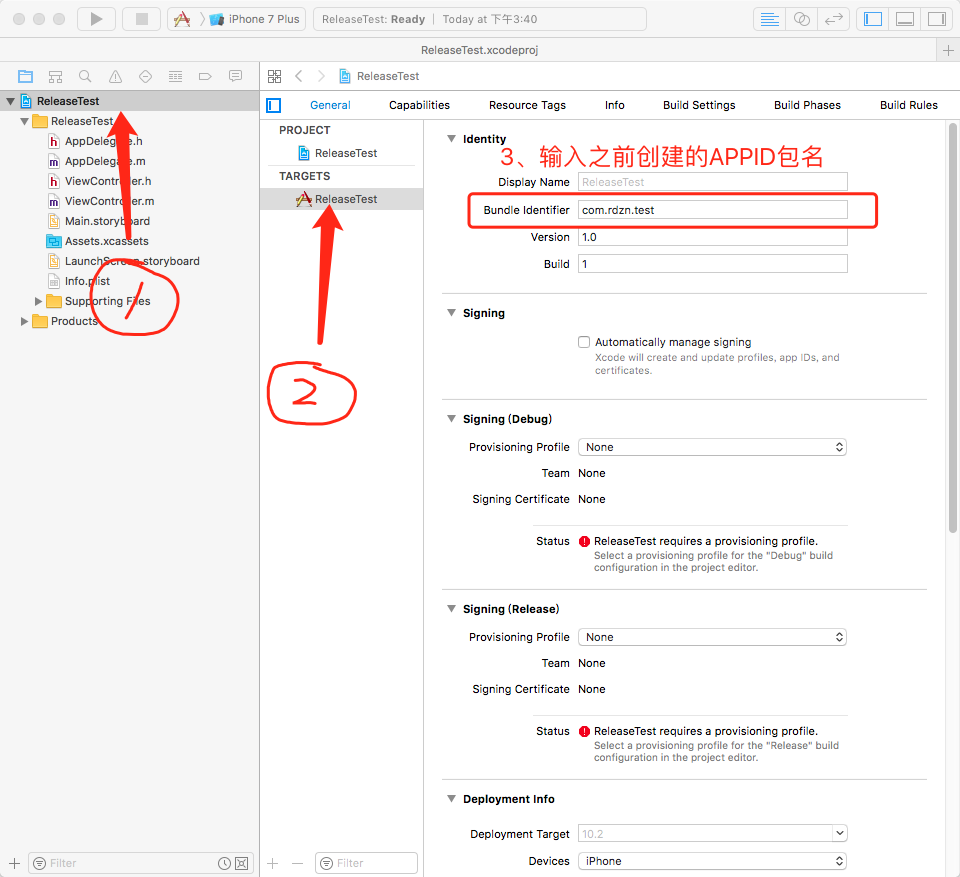Screen dimensions: 960x877
Task: Show the standard editor
Action: coord(769,19)
